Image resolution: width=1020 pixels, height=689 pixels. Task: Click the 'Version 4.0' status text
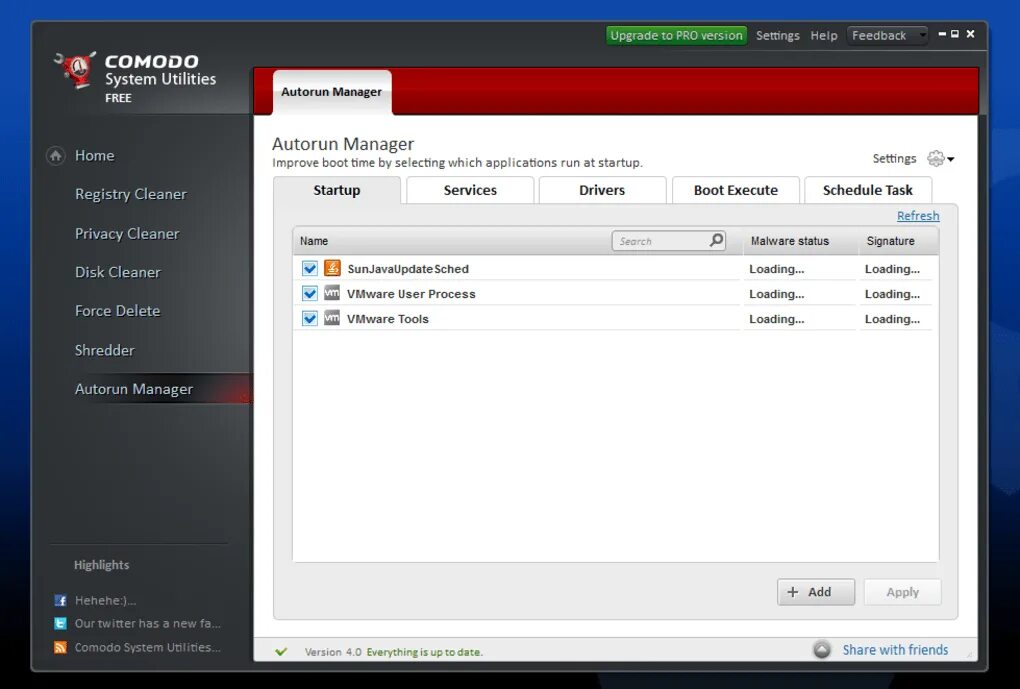[x=333, y=652]
